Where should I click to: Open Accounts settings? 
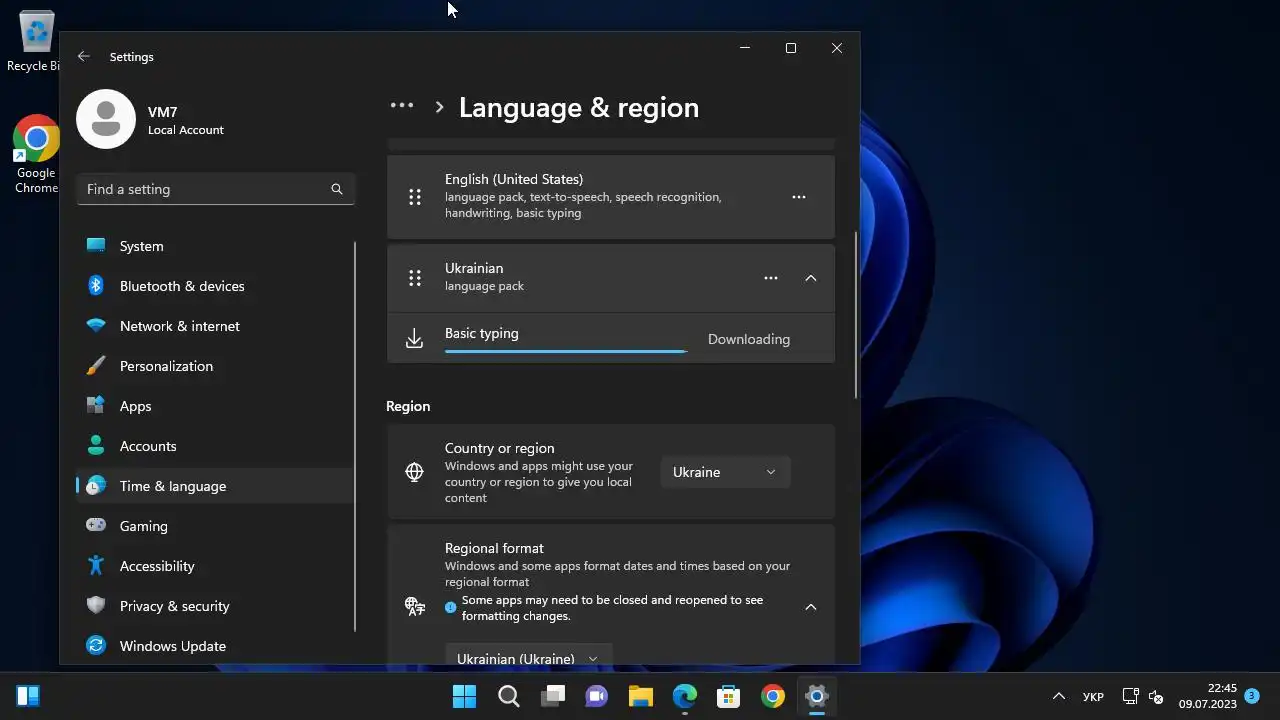point(215,446)
